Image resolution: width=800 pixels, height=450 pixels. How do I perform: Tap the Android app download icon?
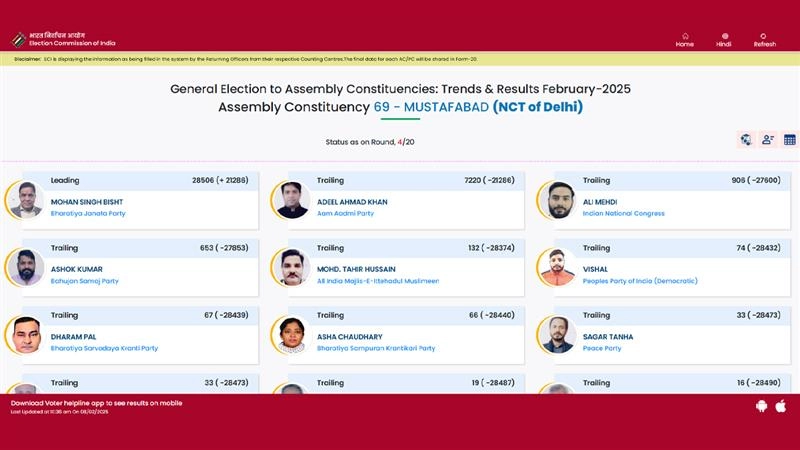[x=762, y=406]
